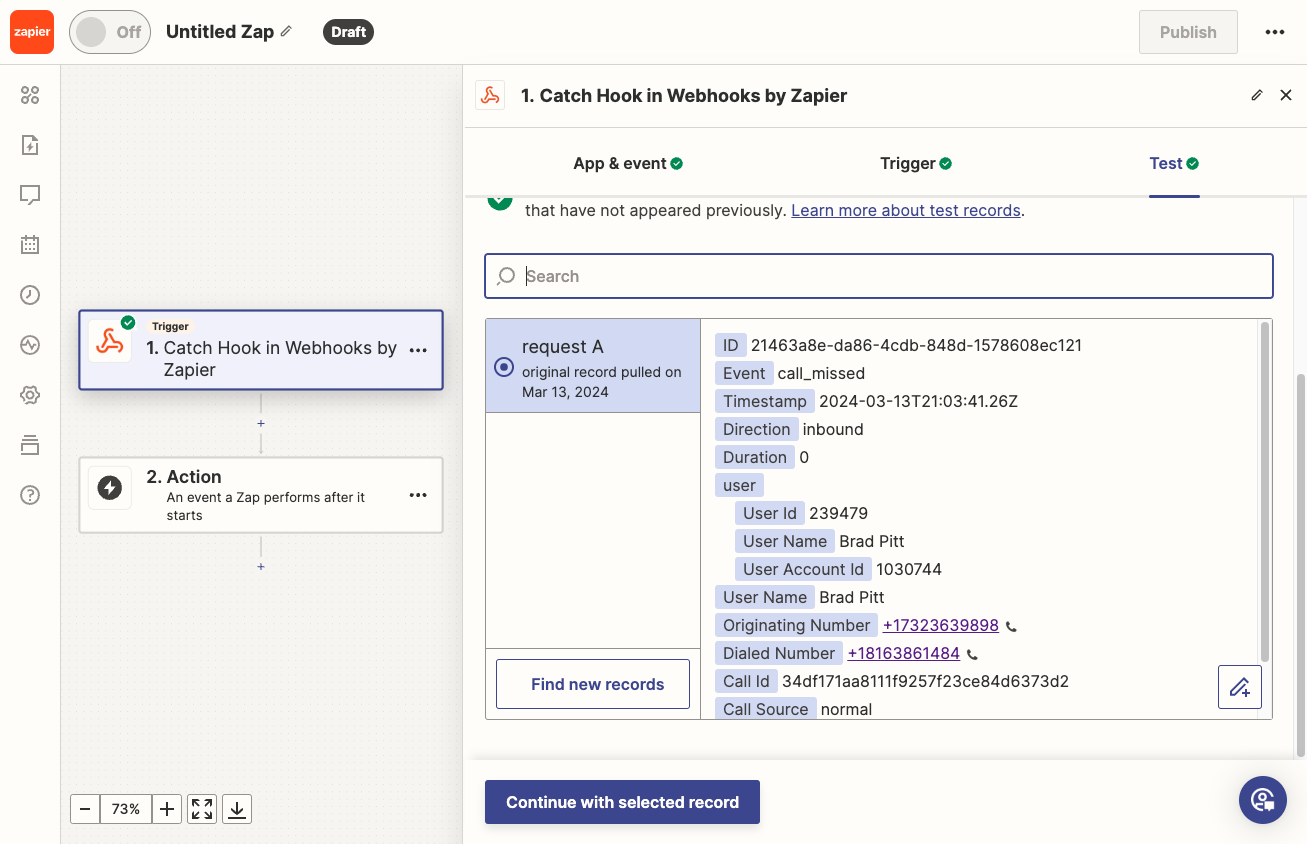Zoom out the canvas with minus button

pyautogui.click(x=85, y=809)
